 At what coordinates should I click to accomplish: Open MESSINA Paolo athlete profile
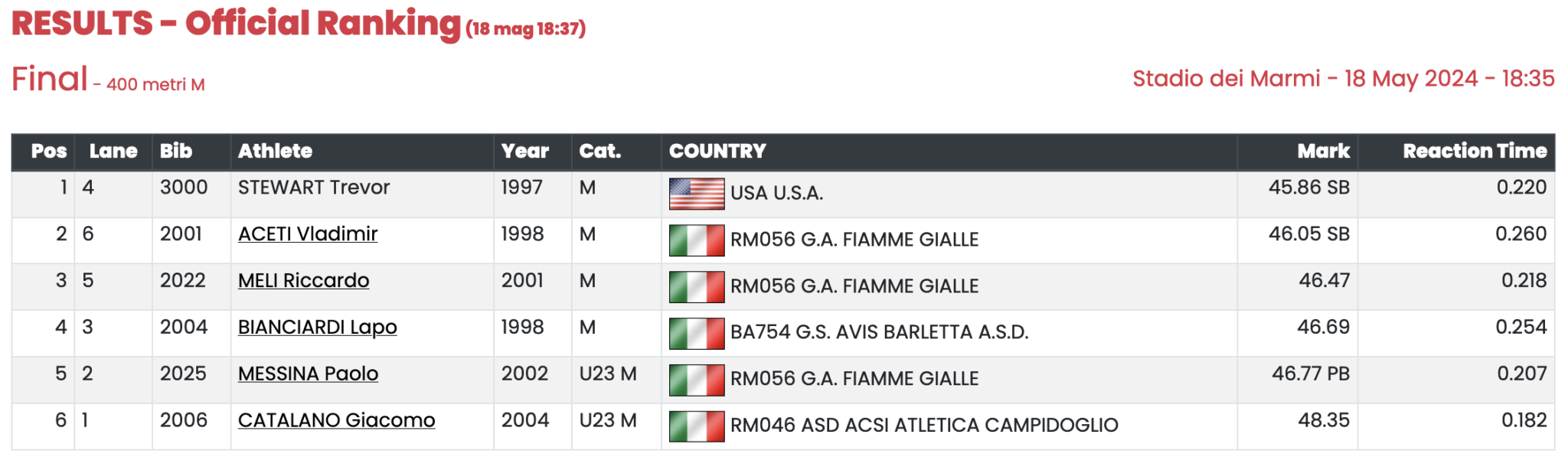point(308,374)
